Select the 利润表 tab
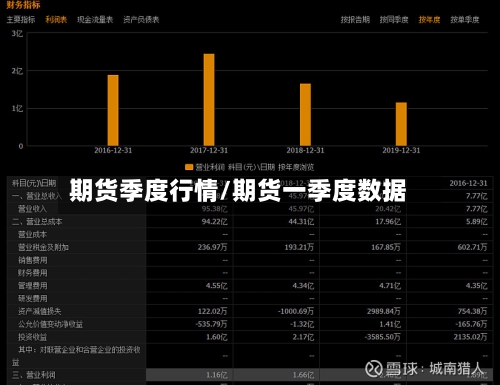Image resolution: width=500 pixels, height=385 pixels. (x=56, y=20)
